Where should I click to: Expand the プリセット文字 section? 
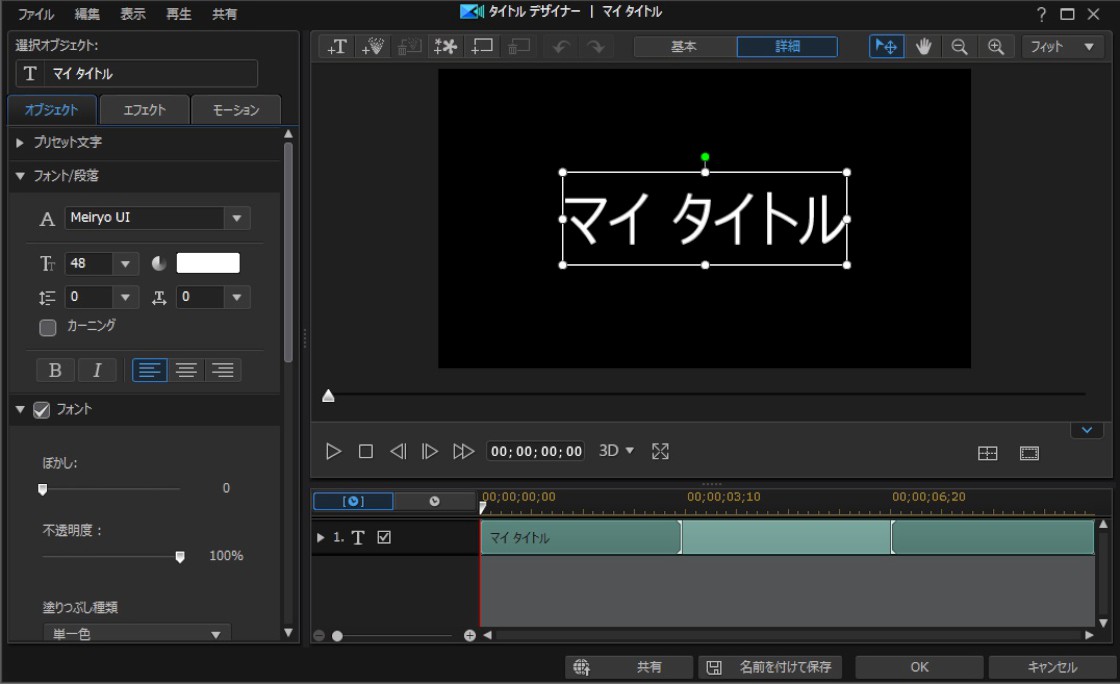point(20,143)
